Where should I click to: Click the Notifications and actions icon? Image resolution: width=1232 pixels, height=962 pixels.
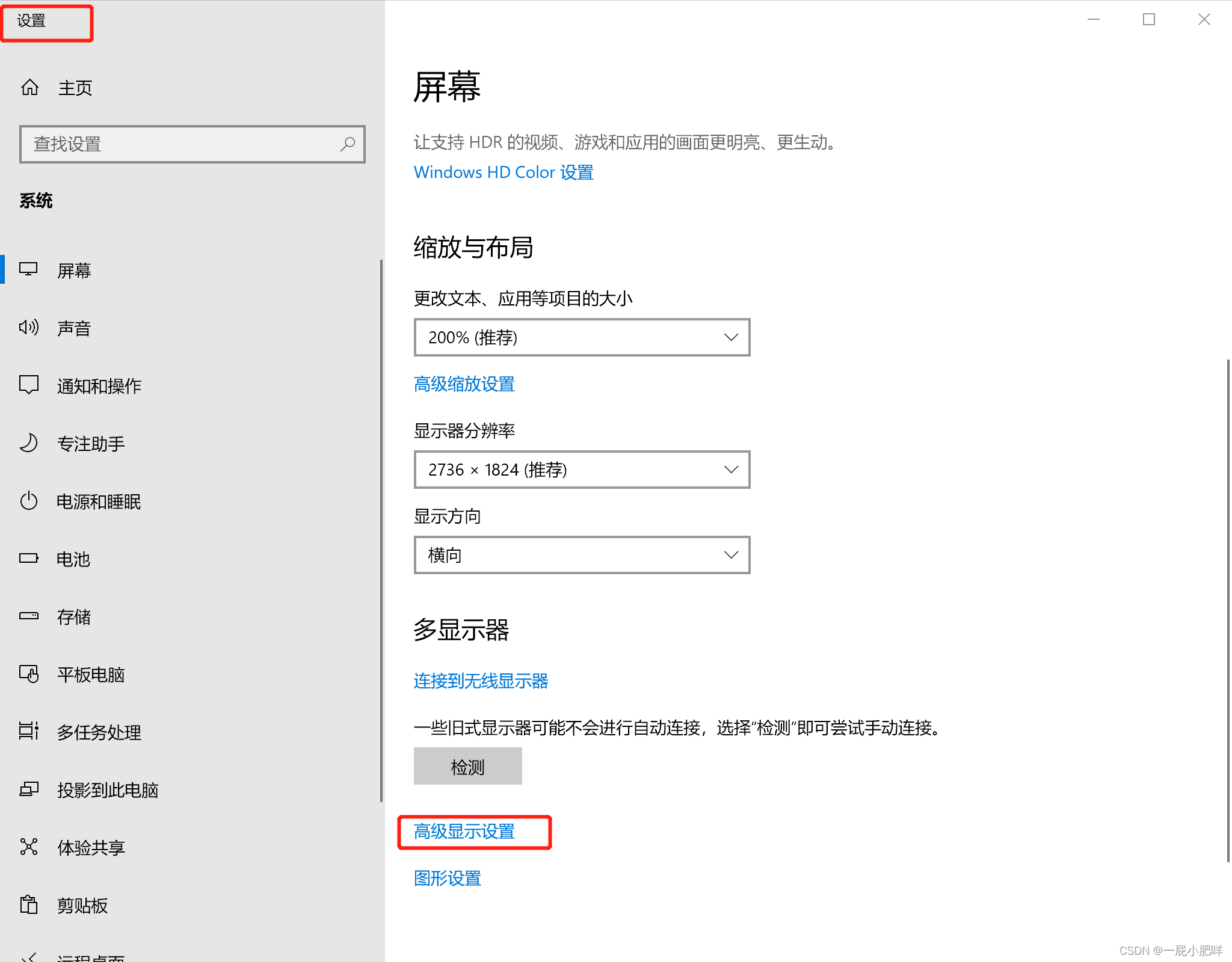pyautogui.click(x=29, y=385)
